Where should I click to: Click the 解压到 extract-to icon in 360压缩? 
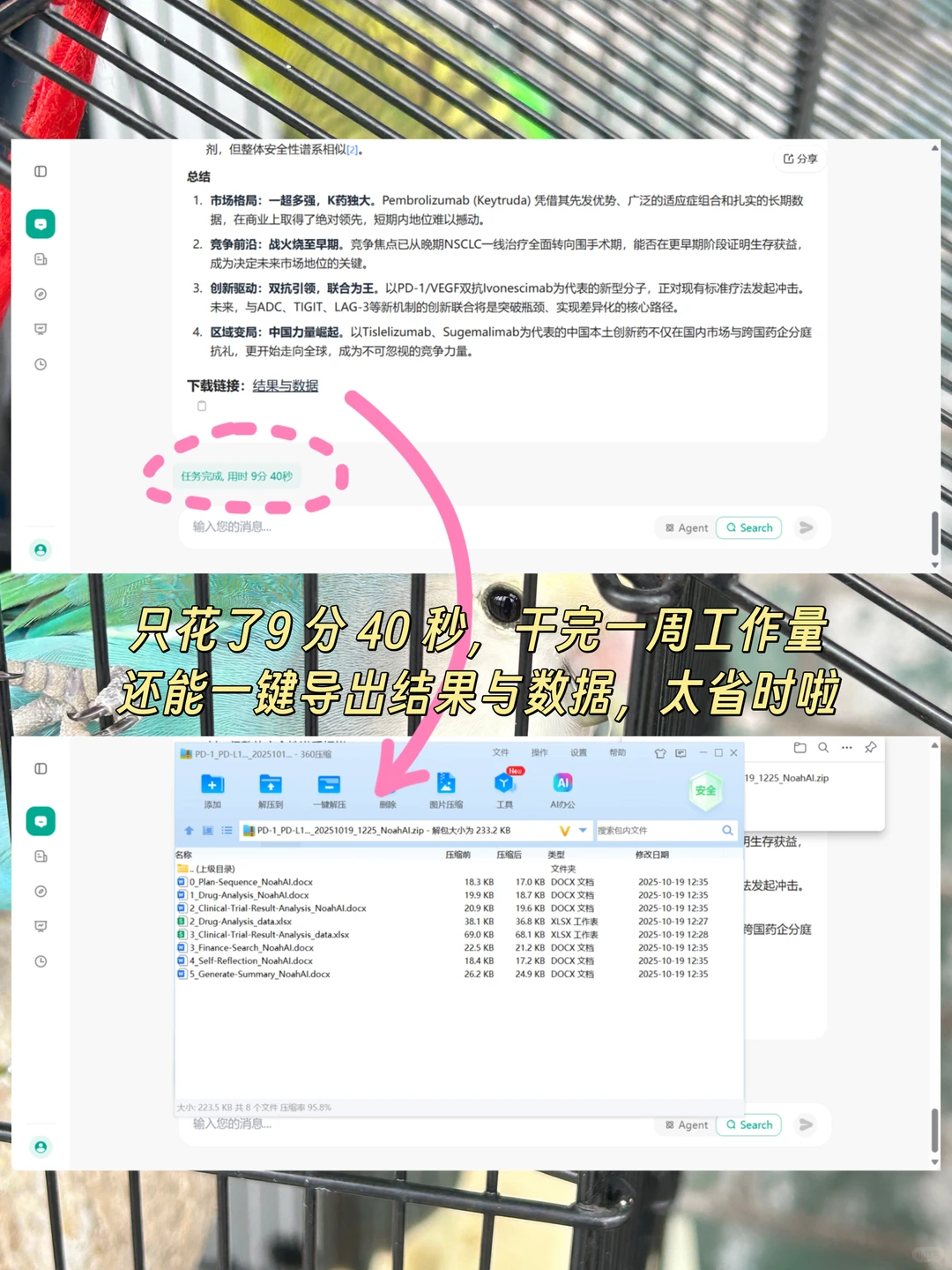point(271,790)
